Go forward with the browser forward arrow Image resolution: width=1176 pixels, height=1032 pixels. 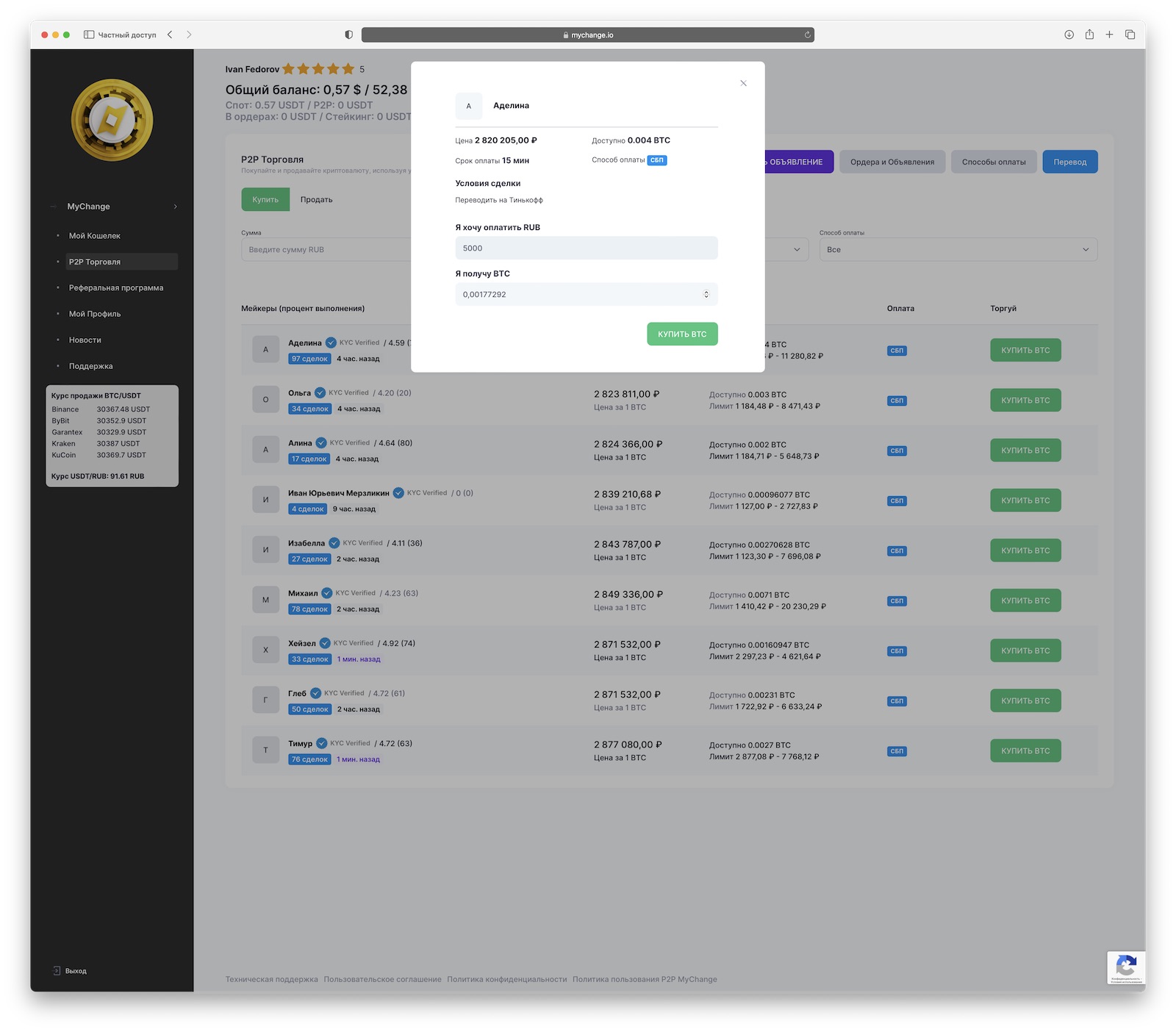pos(189,35)
